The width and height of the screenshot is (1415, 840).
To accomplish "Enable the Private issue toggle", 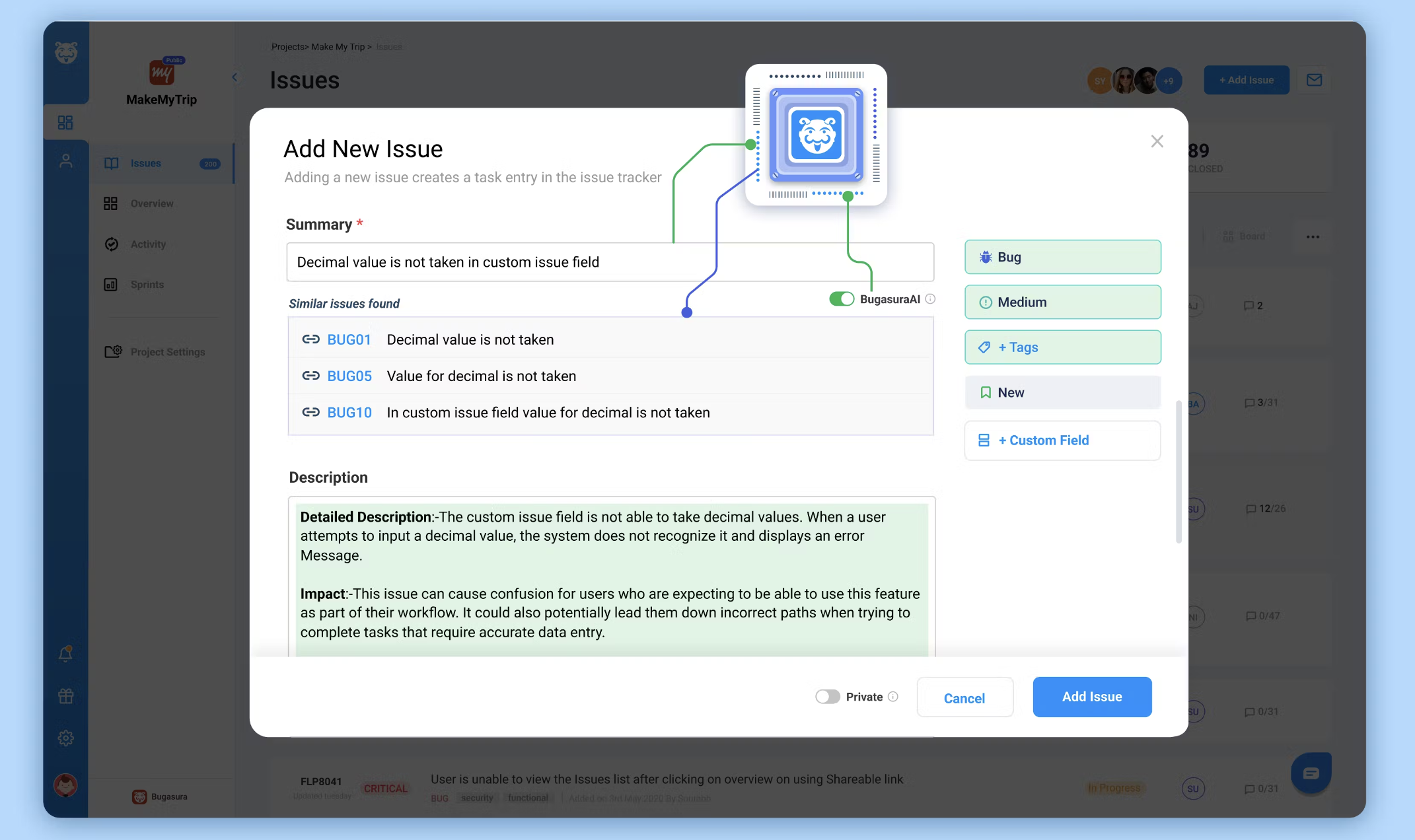I will point(827,697).
